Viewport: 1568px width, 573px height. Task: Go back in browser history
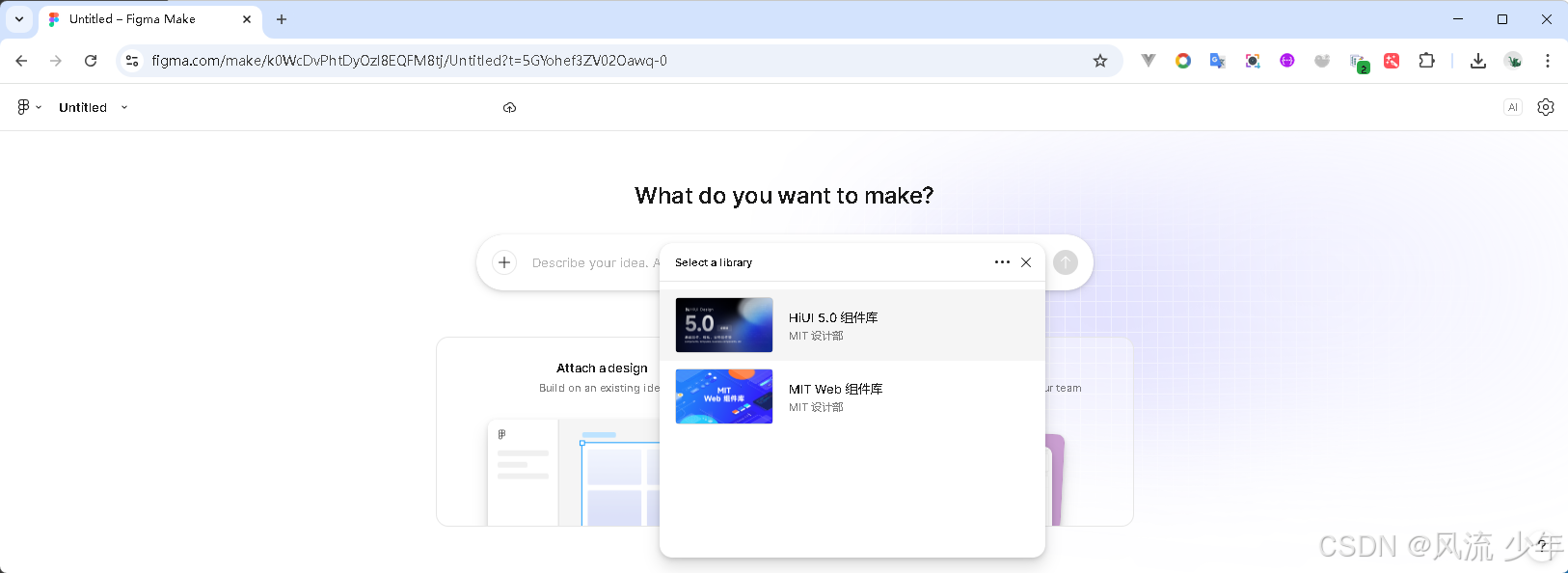[x=21, y=61]
